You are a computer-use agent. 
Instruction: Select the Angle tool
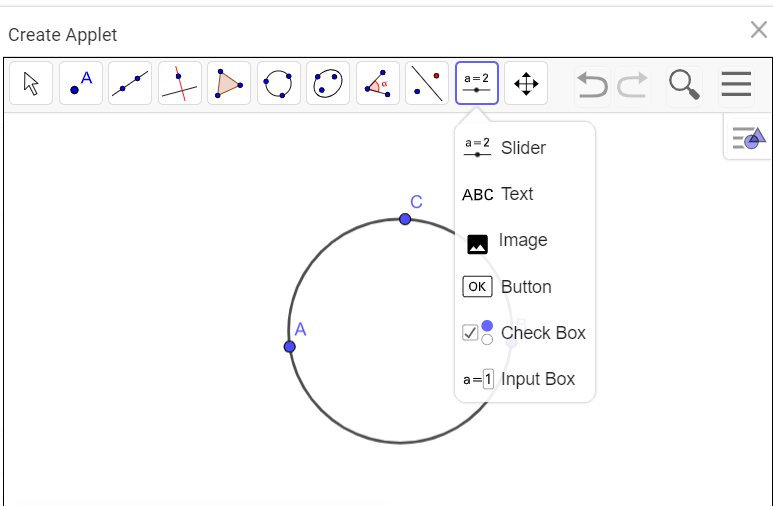pyautogui.click(x=378, y=83)
